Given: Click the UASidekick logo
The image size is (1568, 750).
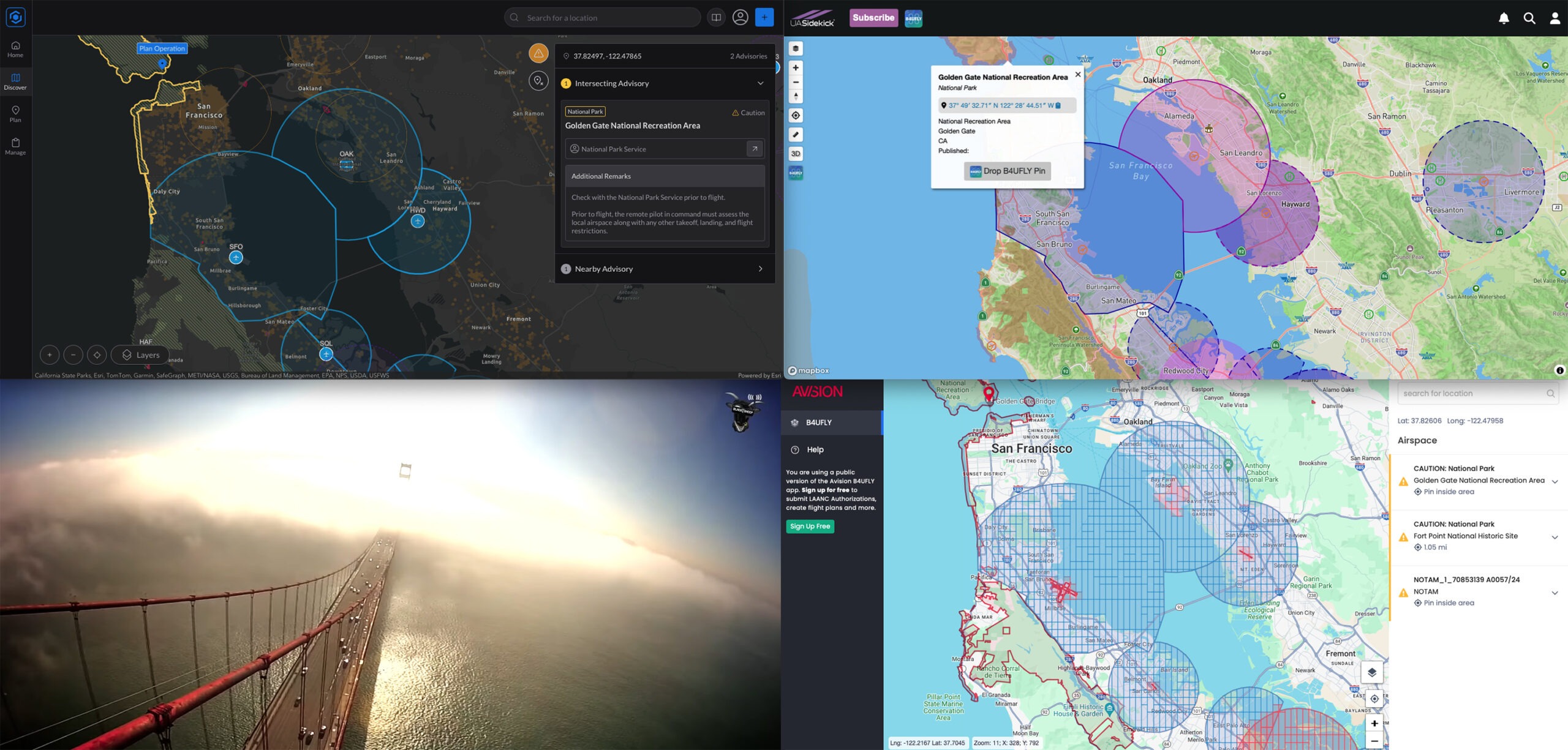Looking at the screenshot, I should pyautogui.click(x=812, y=18).
